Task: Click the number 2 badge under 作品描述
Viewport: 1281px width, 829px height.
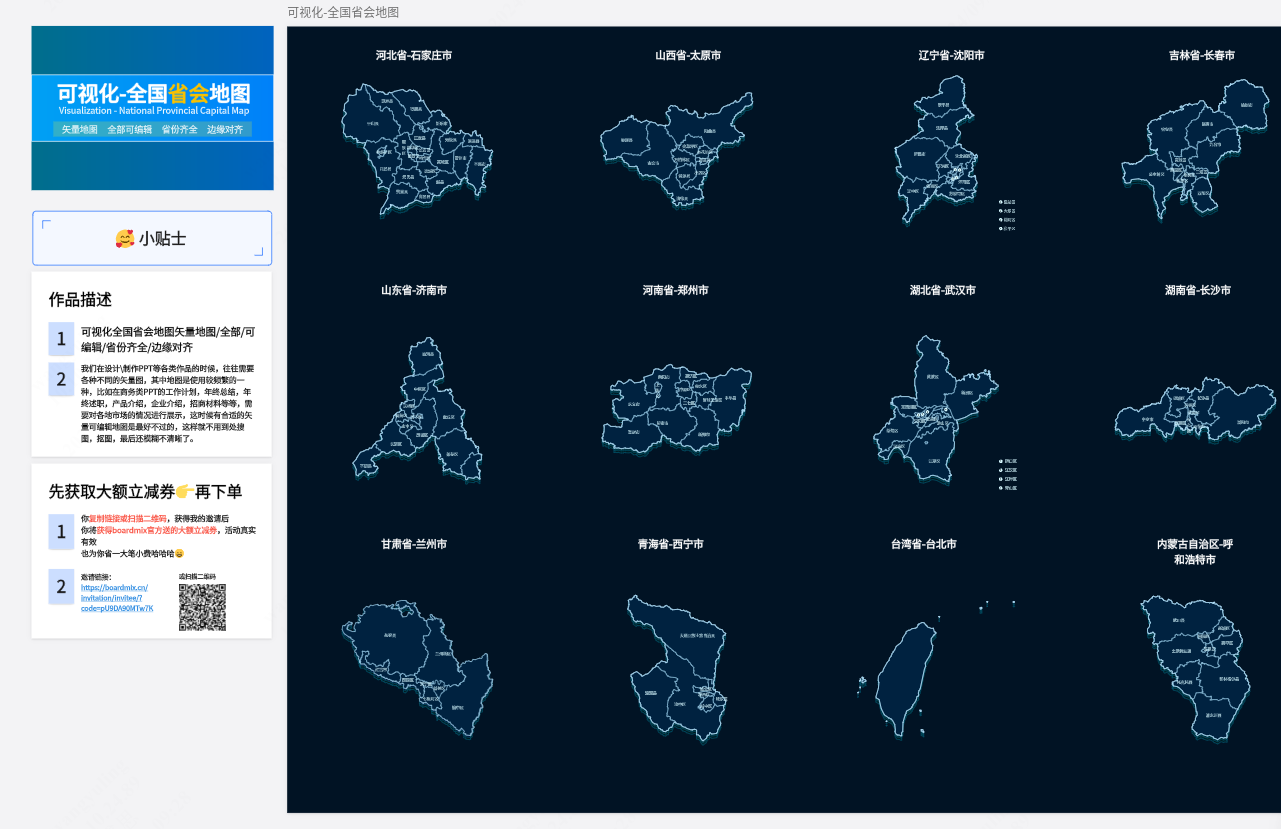Action: tap(61, 379)
